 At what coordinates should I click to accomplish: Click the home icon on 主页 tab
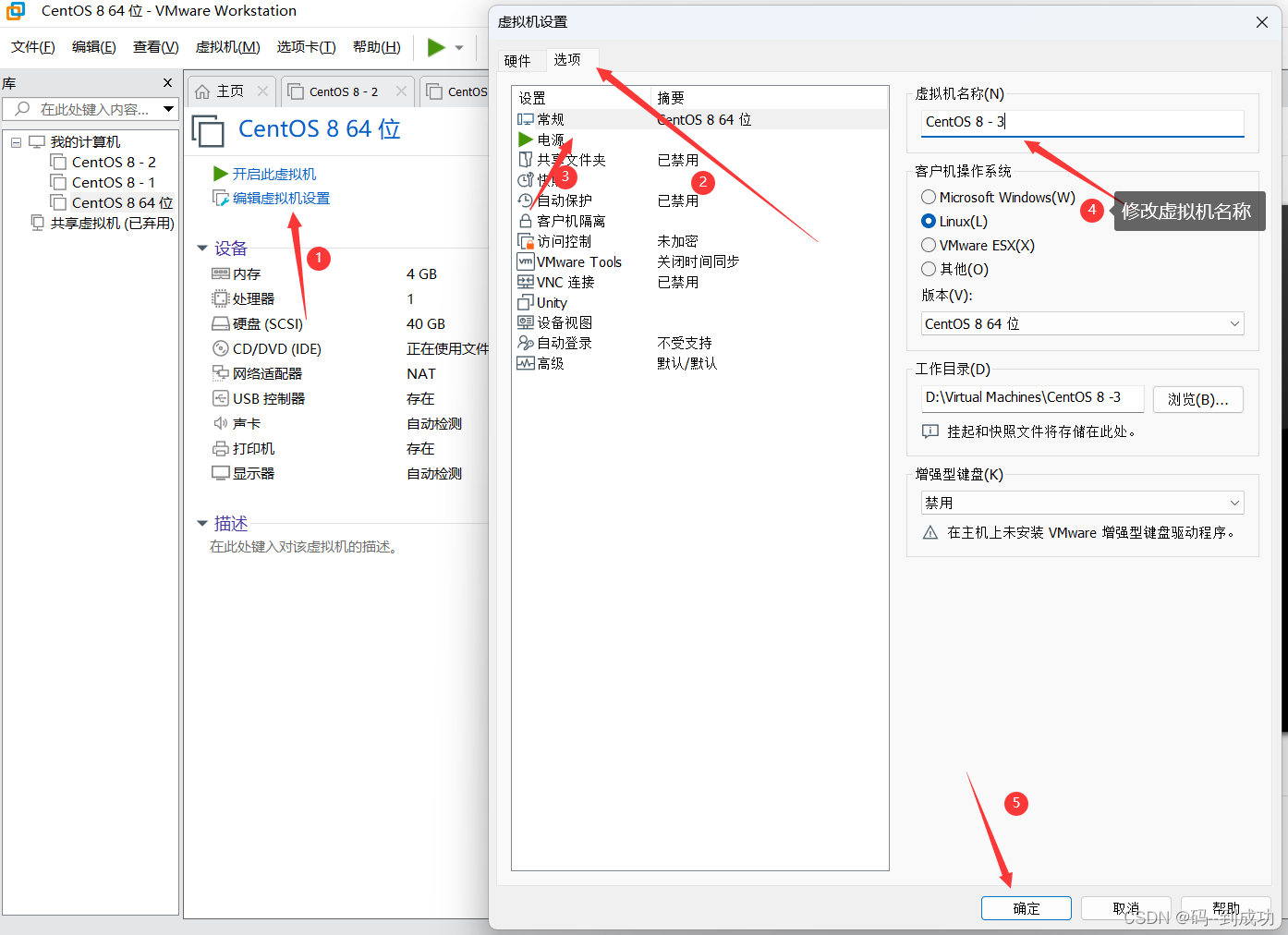point(202,91)
